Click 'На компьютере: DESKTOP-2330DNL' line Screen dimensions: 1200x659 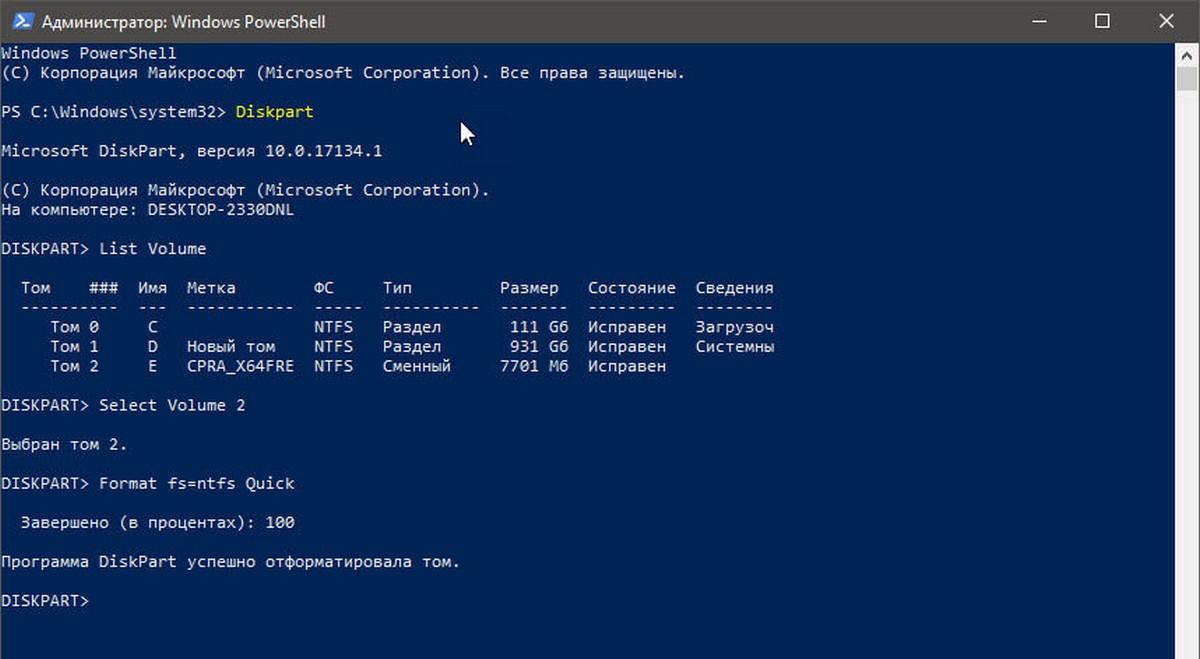pos(147,210)
